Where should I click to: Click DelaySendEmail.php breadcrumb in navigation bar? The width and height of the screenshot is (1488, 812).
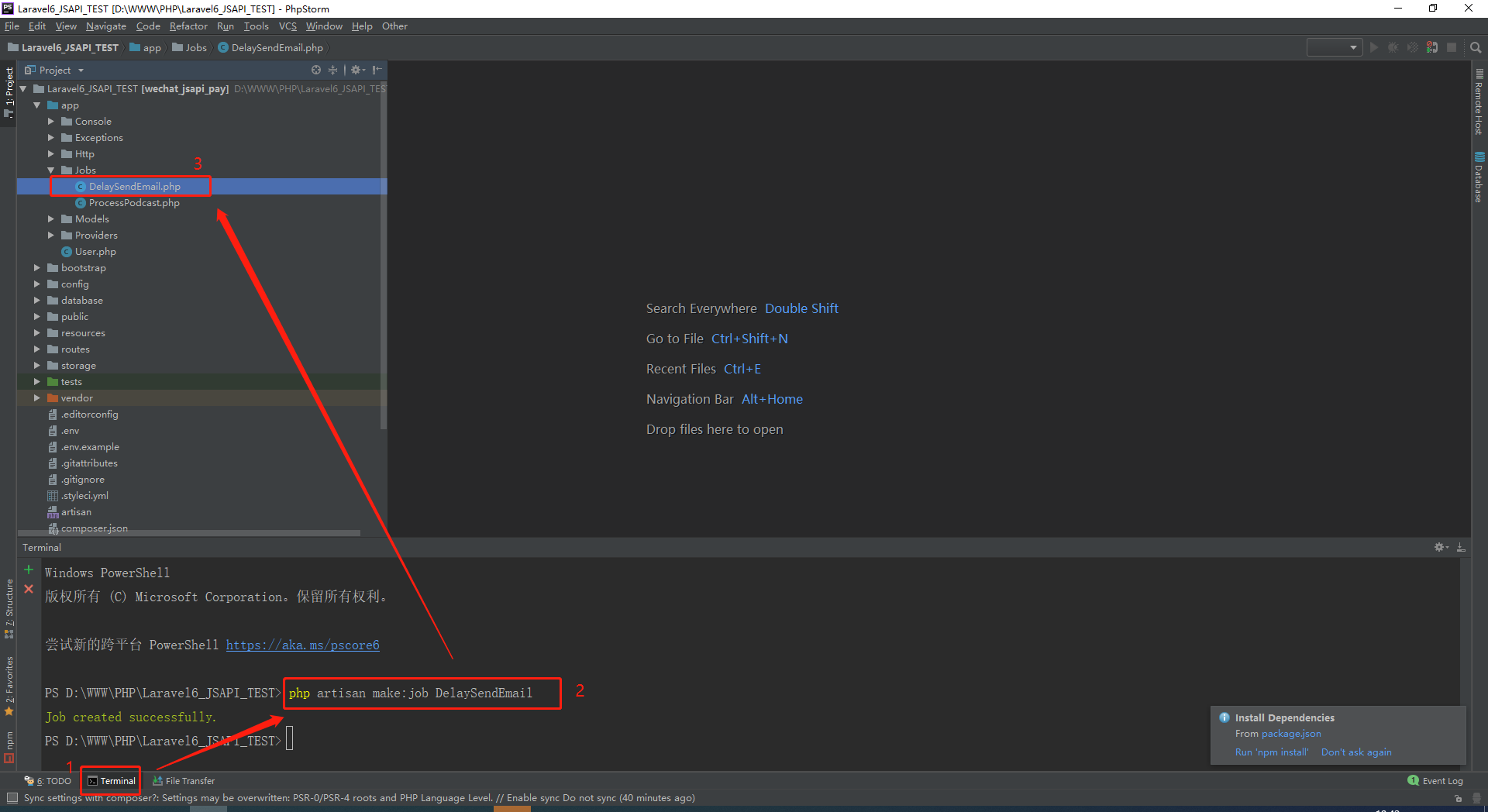tap(270, 47)
